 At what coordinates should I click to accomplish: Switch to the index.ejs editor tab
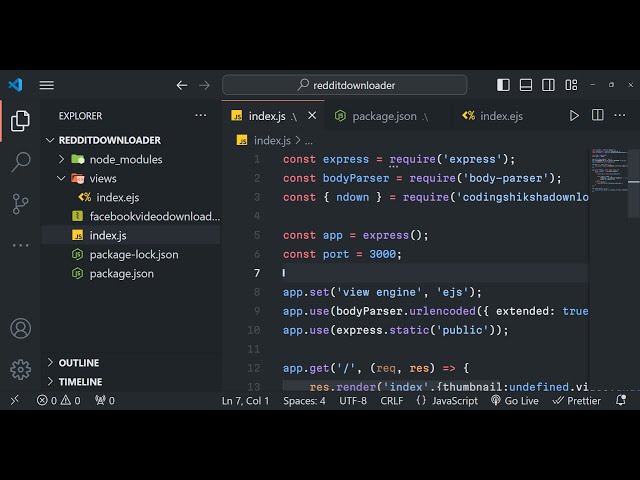click(500, 116)
